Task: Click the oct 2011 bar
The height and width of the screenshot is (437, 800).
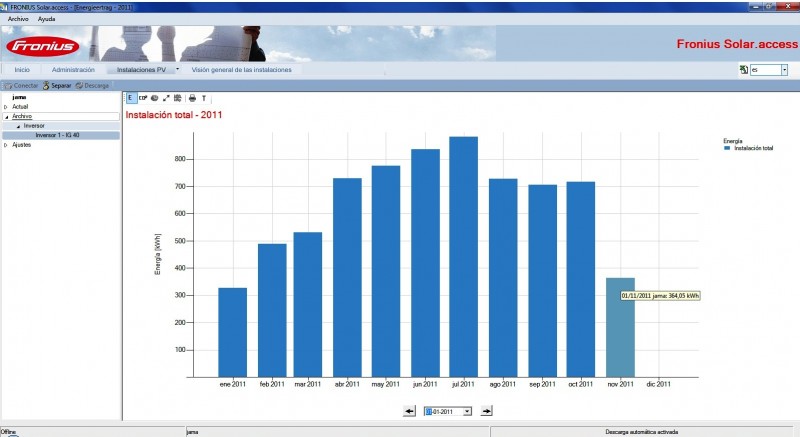Action: pos(581,279)
